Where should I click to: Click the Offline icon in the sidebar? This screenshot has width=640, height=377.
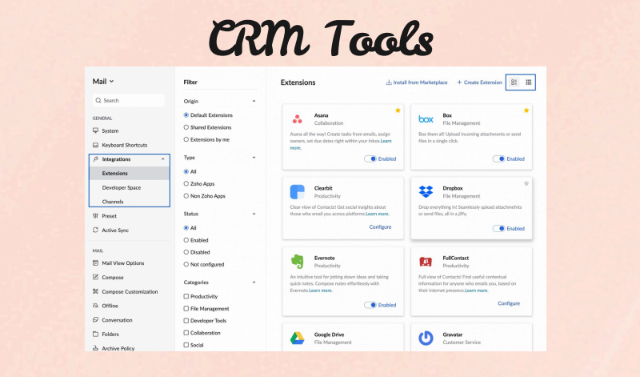coord(96,306)
